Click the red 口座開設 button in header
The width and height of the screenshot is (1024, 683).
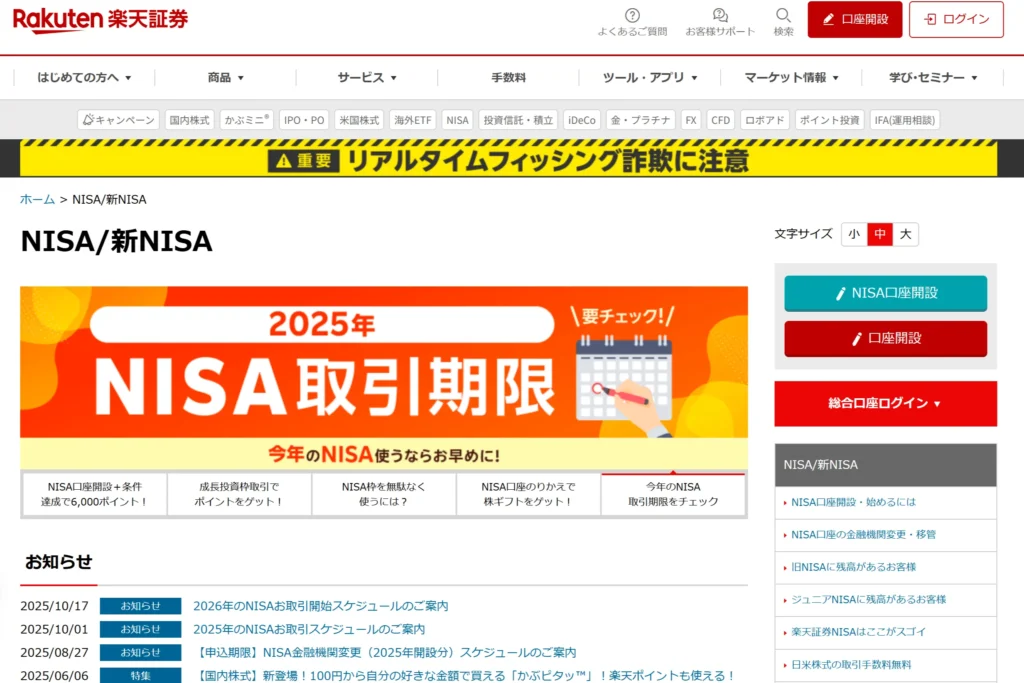(854, 19)
